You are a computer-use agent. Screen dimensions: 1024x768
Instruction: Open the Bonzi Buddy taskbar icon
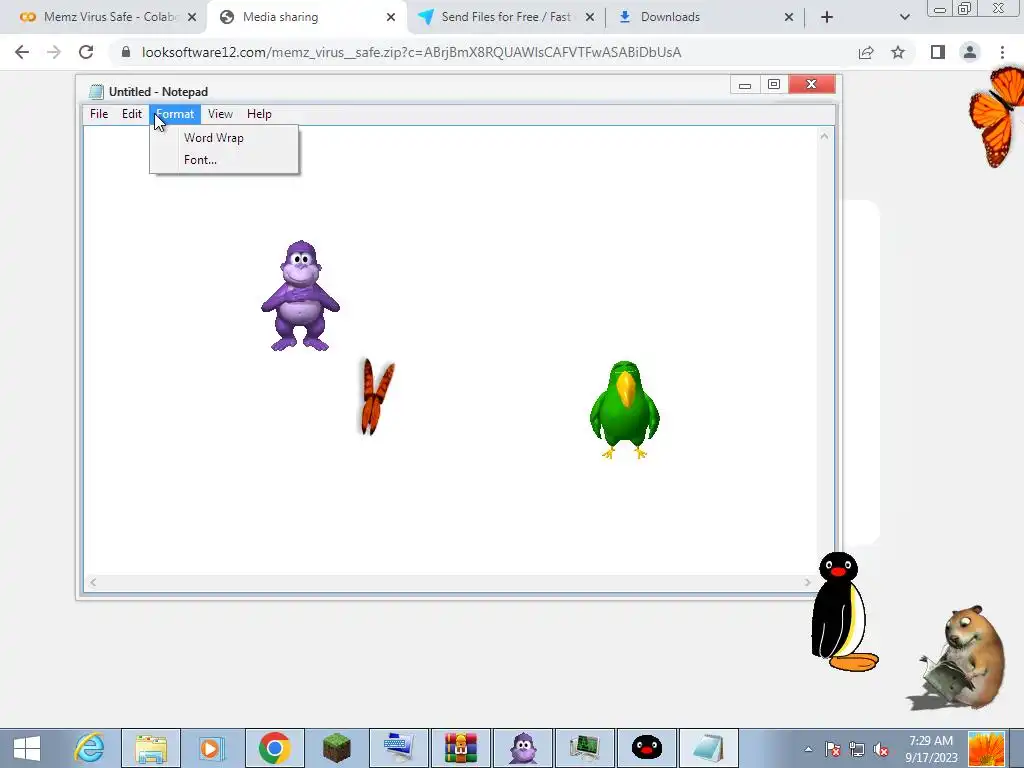523,748
